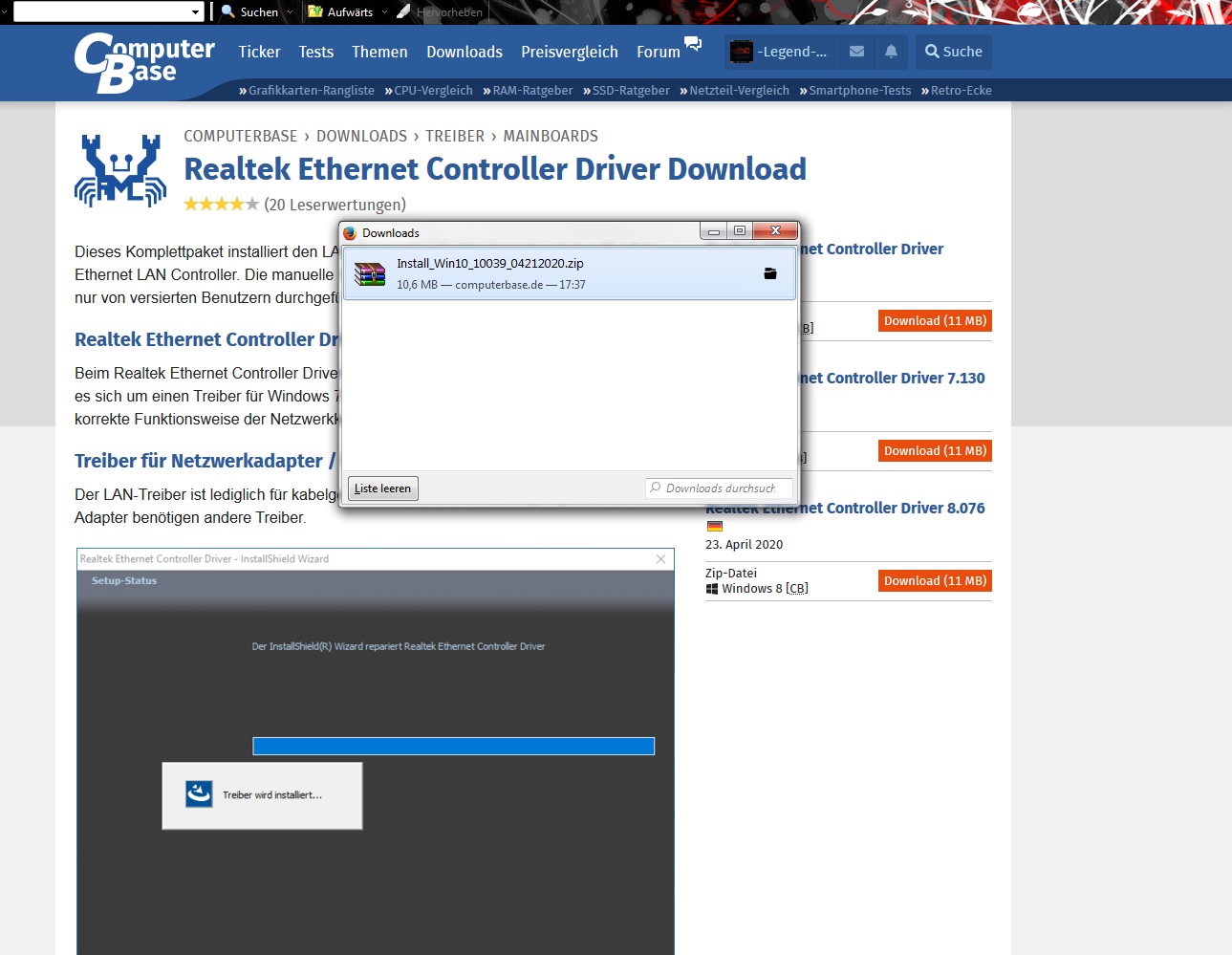Focus the Downloads durchsuchen search field

click(719, 488)
